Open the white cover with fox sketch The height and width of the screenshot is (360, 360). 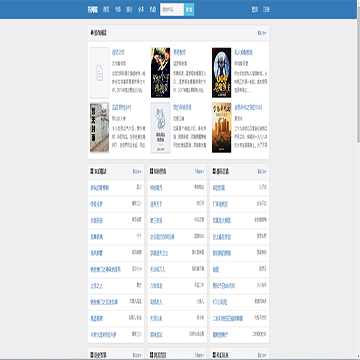click(x=160, y=128)
